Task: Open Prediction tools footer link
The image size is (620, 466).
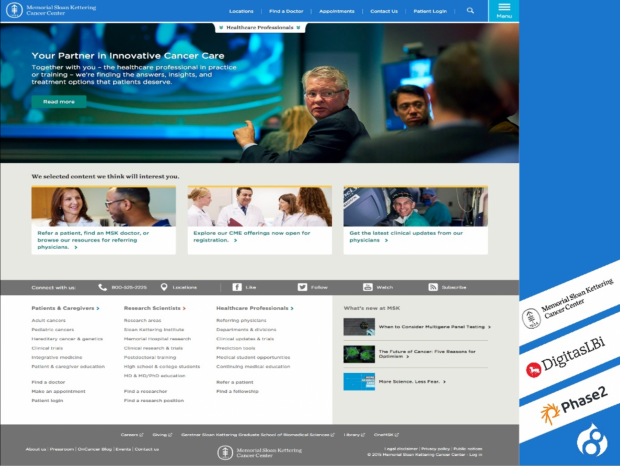Action: point(236,348)
